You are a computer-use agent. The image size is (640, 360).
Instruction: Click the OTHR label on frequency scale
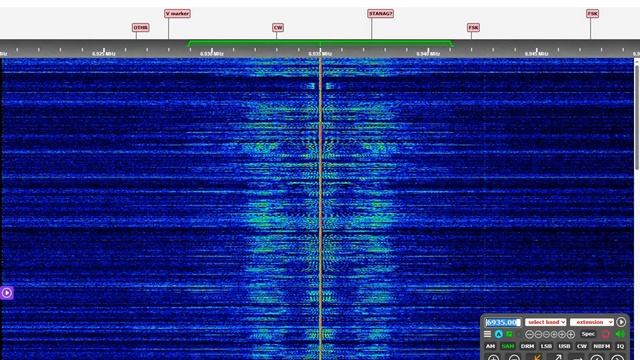coord(140,27)
